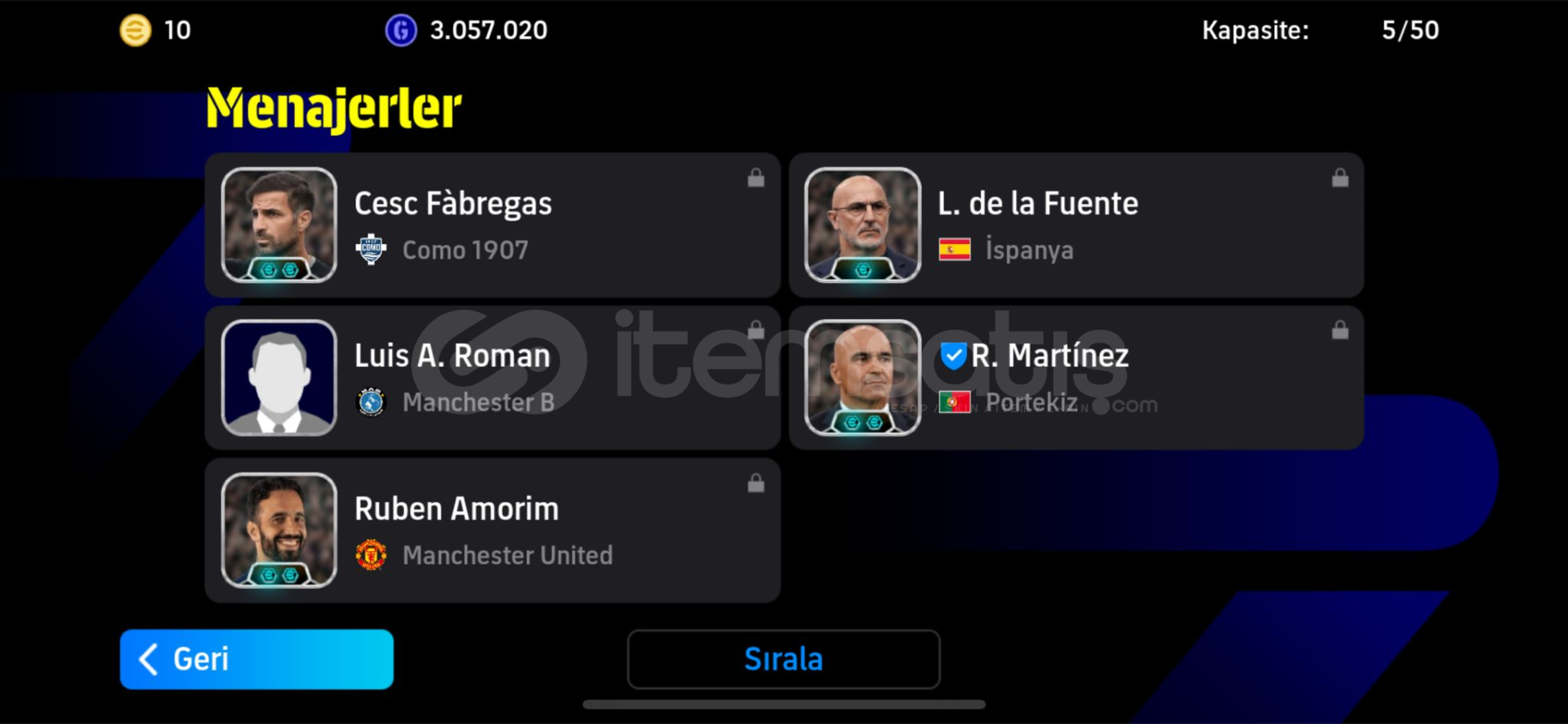Click the gold eFootball coin icon

pos(136,31)
